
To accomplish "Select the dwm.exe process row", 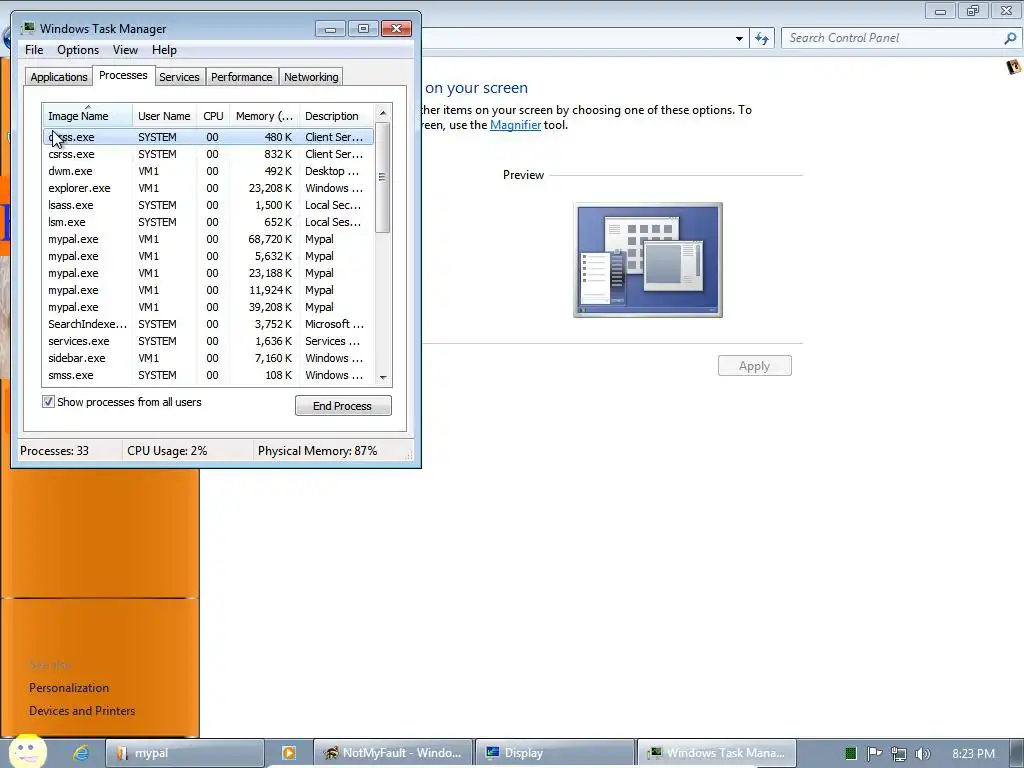I will [208, 171].
